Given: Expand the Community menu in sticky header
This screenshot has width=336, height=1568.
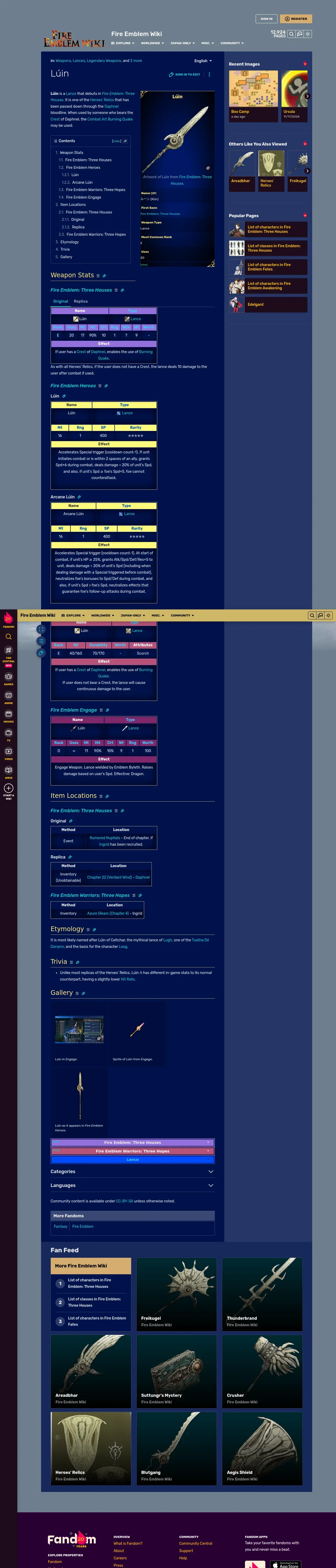Looking at the screenshot, I should (x=182, y=615).
